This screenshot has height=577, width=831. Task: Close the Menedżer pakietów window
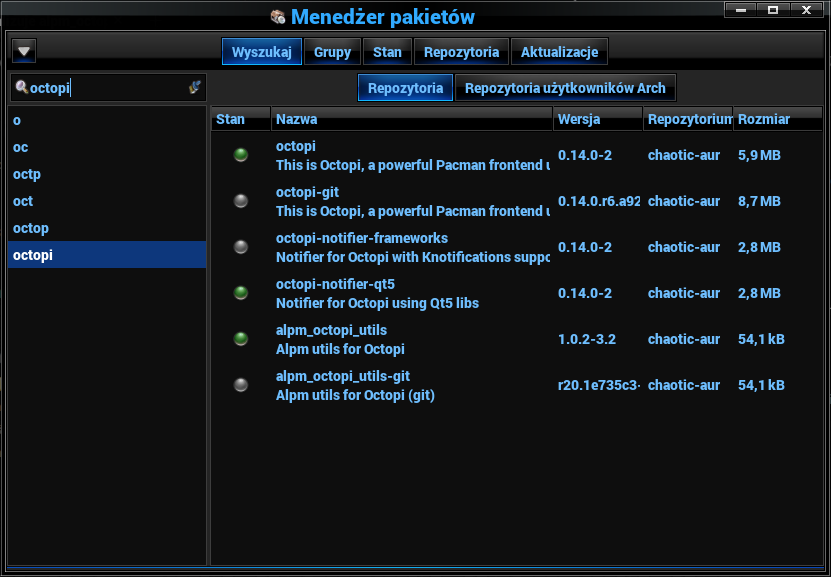pos(807,10)
